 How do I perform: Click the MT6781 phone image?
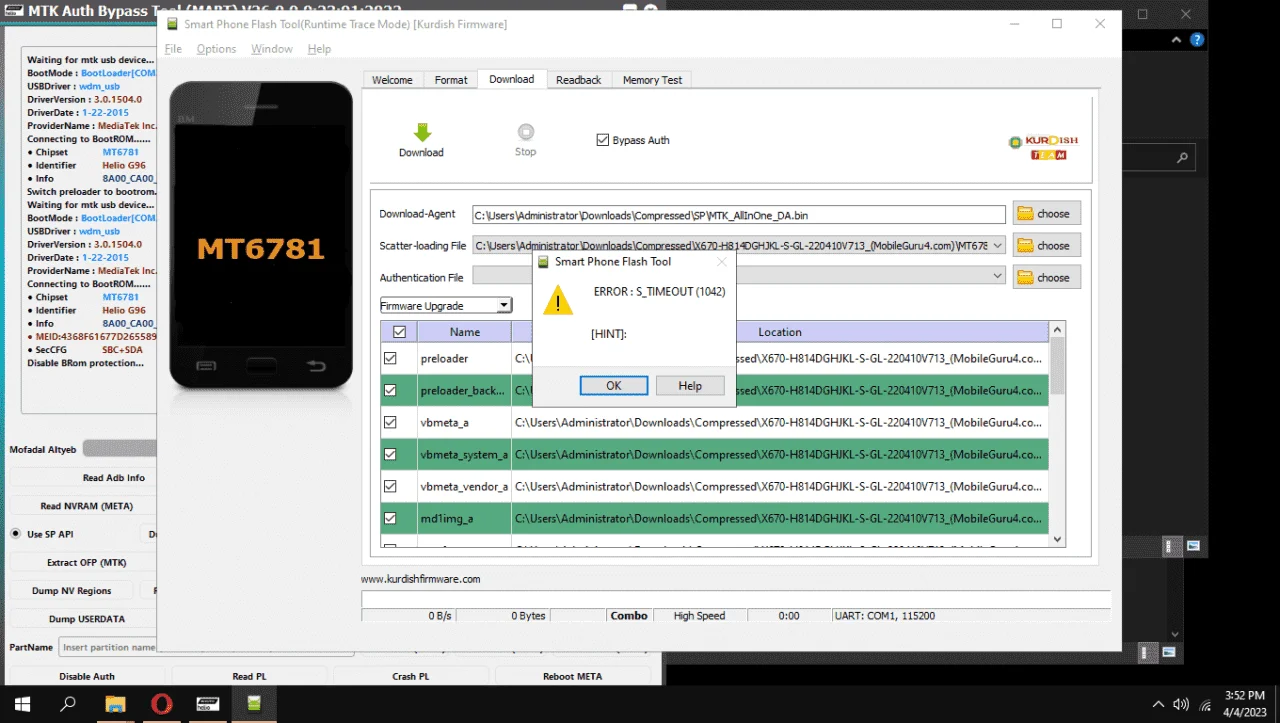[x=261, y=235]
